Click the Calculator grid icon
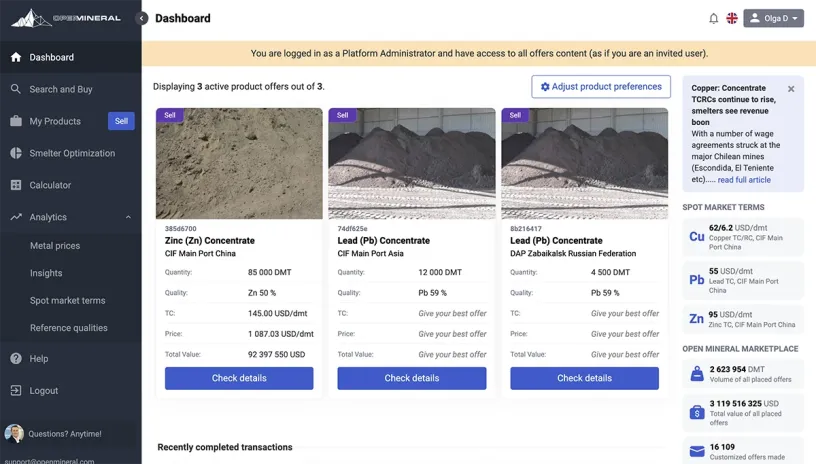The height and width of the screenshot is (464, 816). coord(16,185)
